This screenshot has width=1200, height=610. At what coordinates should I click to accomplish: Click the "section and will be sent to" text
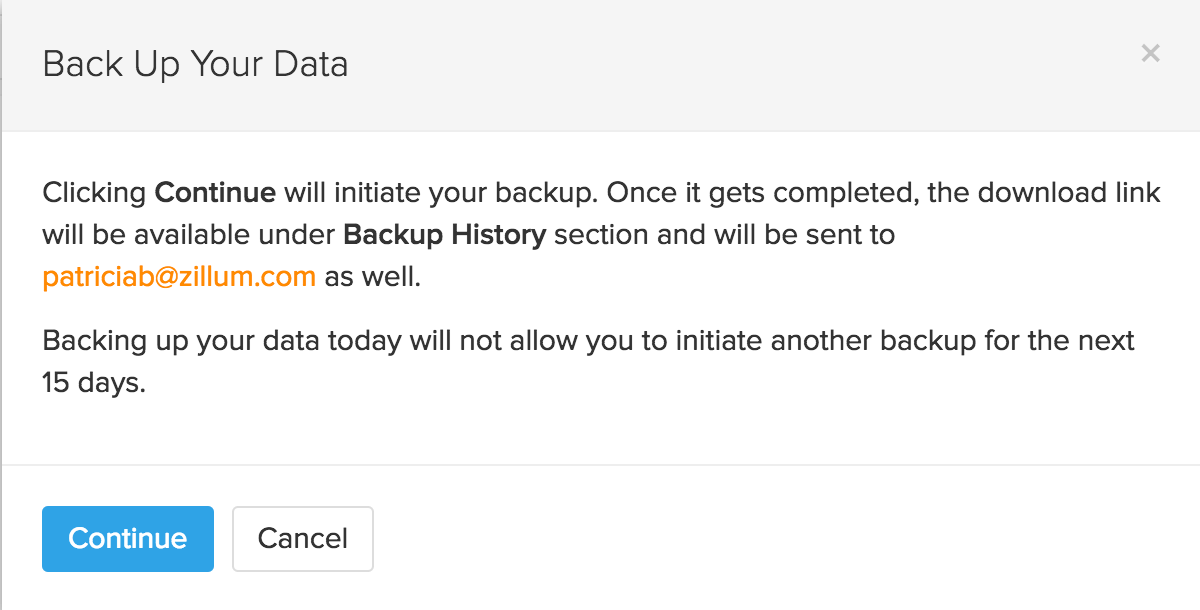pyautogui.click(x=724, y=235)
